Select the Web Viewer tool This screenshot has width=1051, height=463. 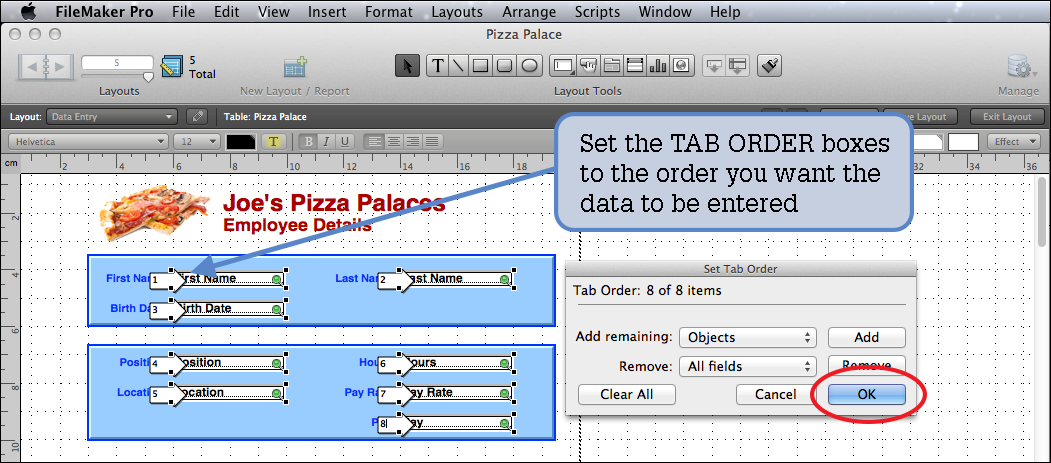681,66
